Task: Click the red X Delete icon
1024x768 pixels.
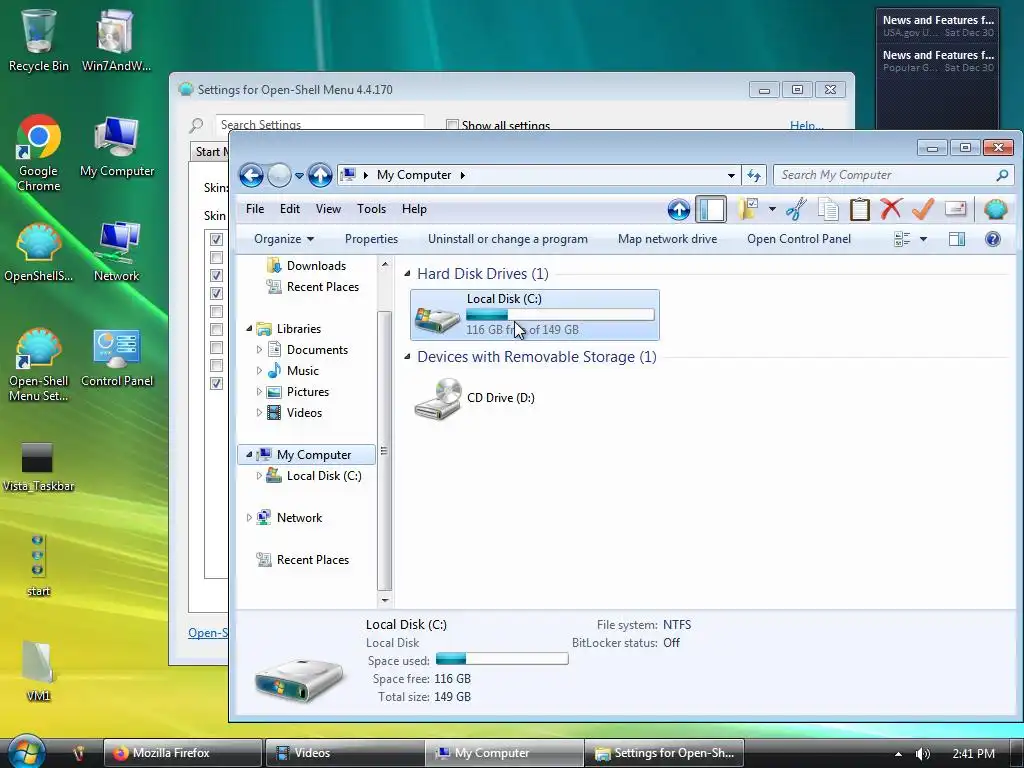Action: click(x=891, y=209)
